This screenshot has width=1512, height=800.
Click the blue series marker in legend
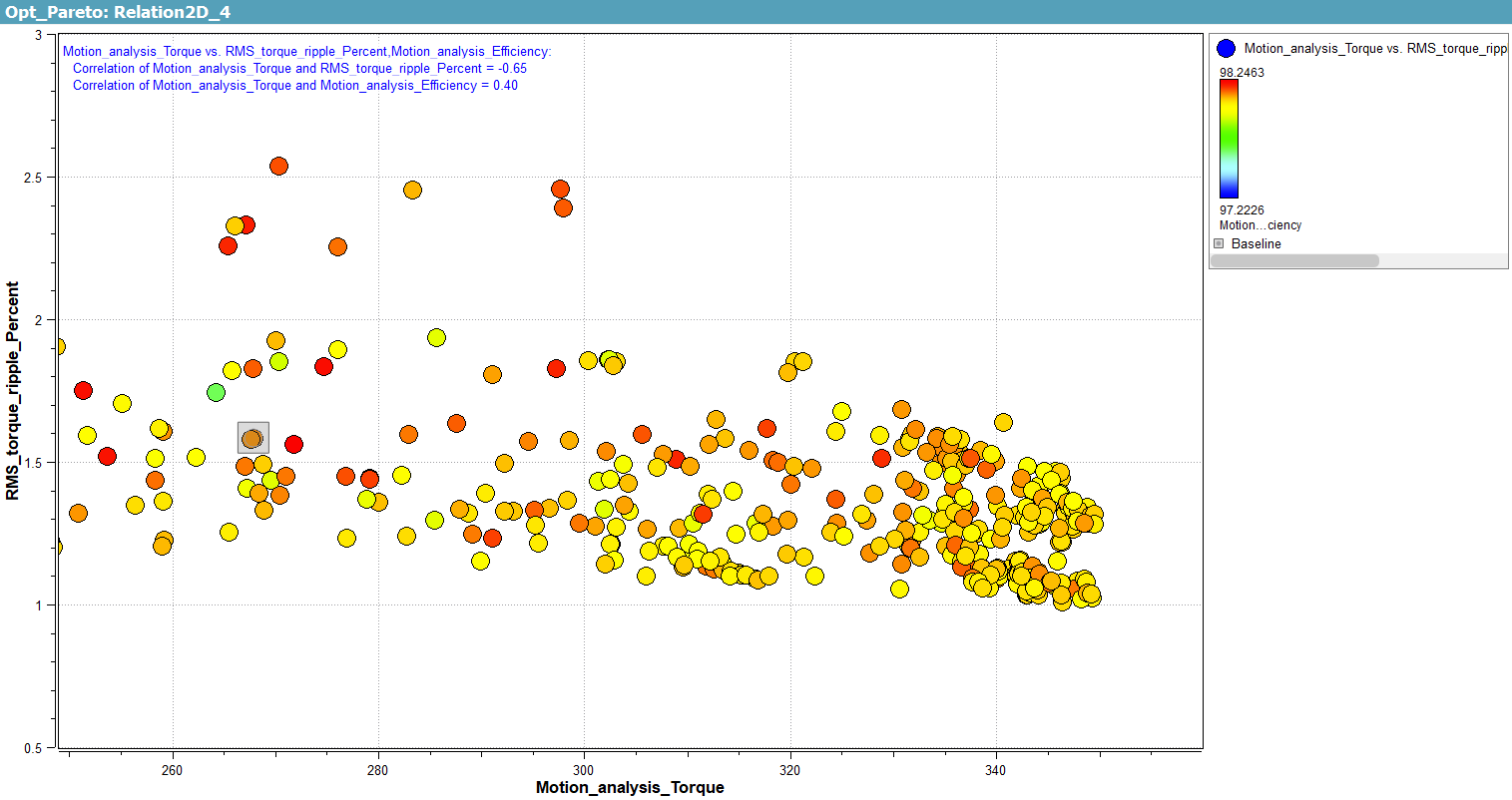click(x=1227, y=48)
